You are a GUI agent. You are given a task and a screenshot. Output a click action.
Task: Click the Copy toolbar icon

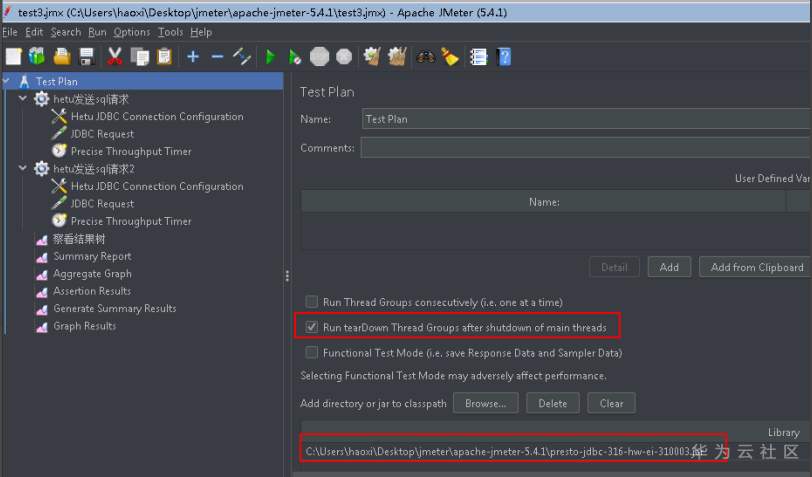[x=139, y=56]
